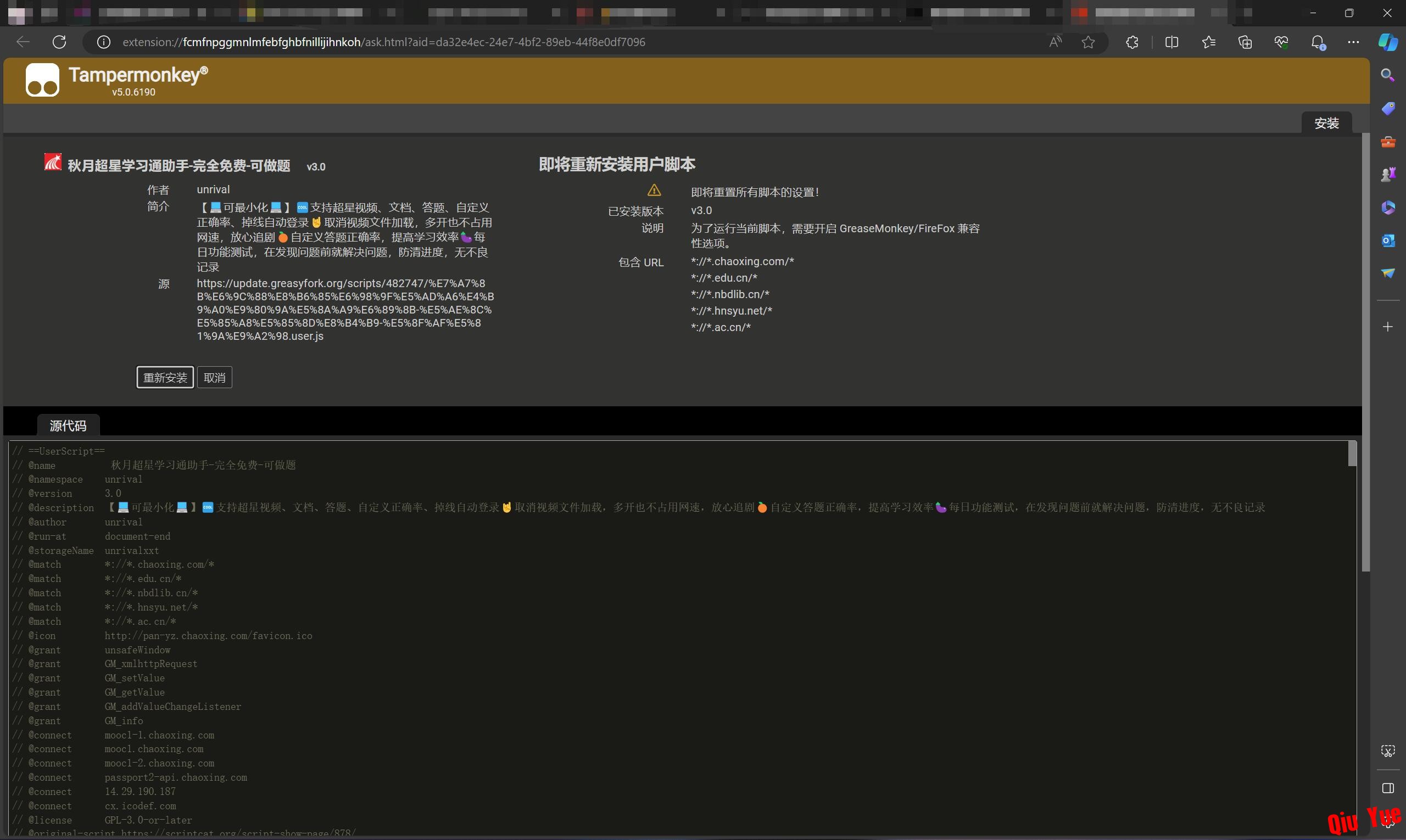Click the GM_xmlhttpRequest grant line
1406x840 pixels.
[105, 664]
